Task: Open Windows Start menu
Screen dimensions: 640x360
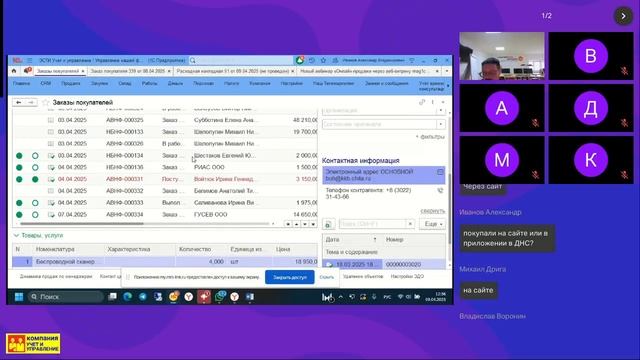Action: (19, 297)
